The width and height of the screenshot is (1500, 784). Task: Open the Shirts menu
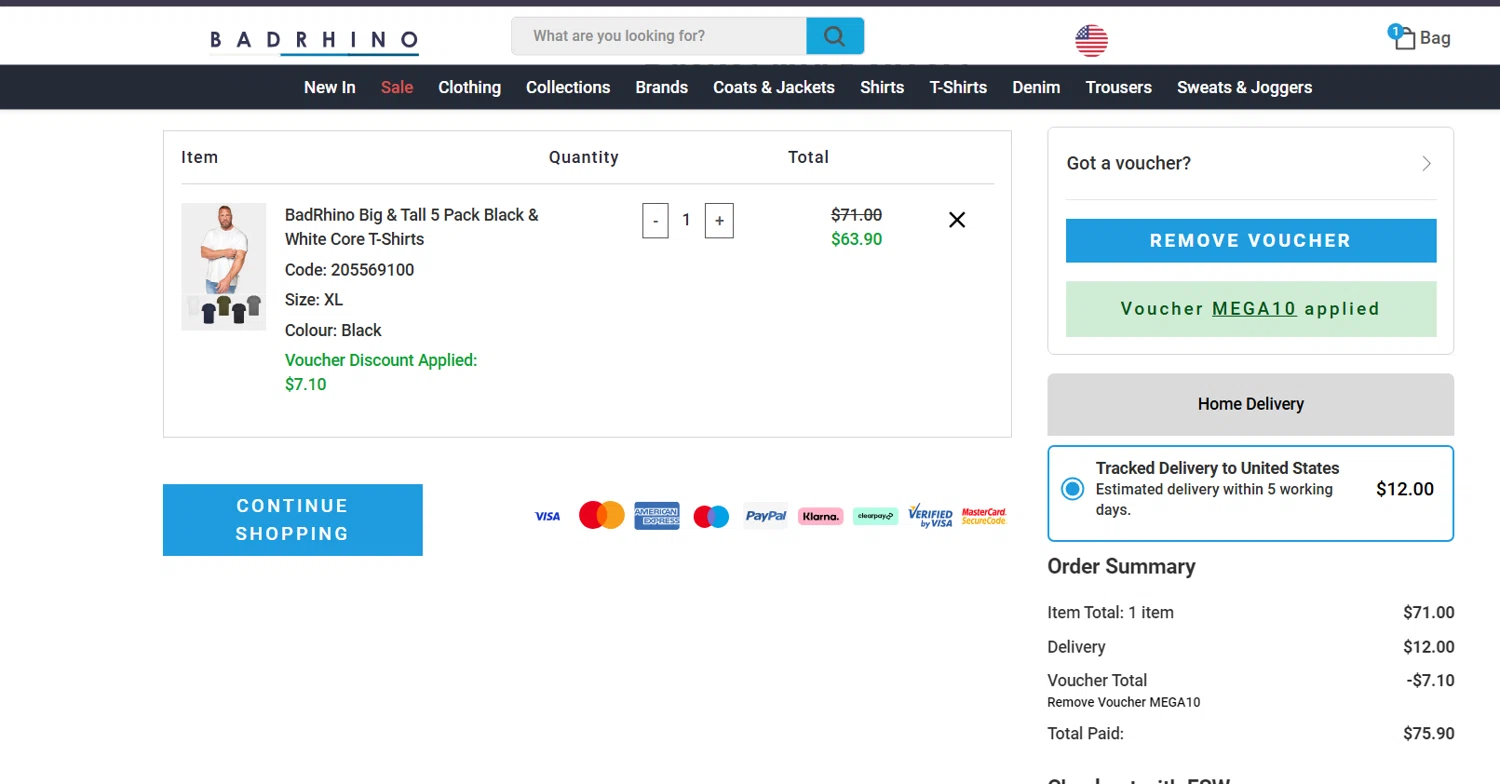882,87
